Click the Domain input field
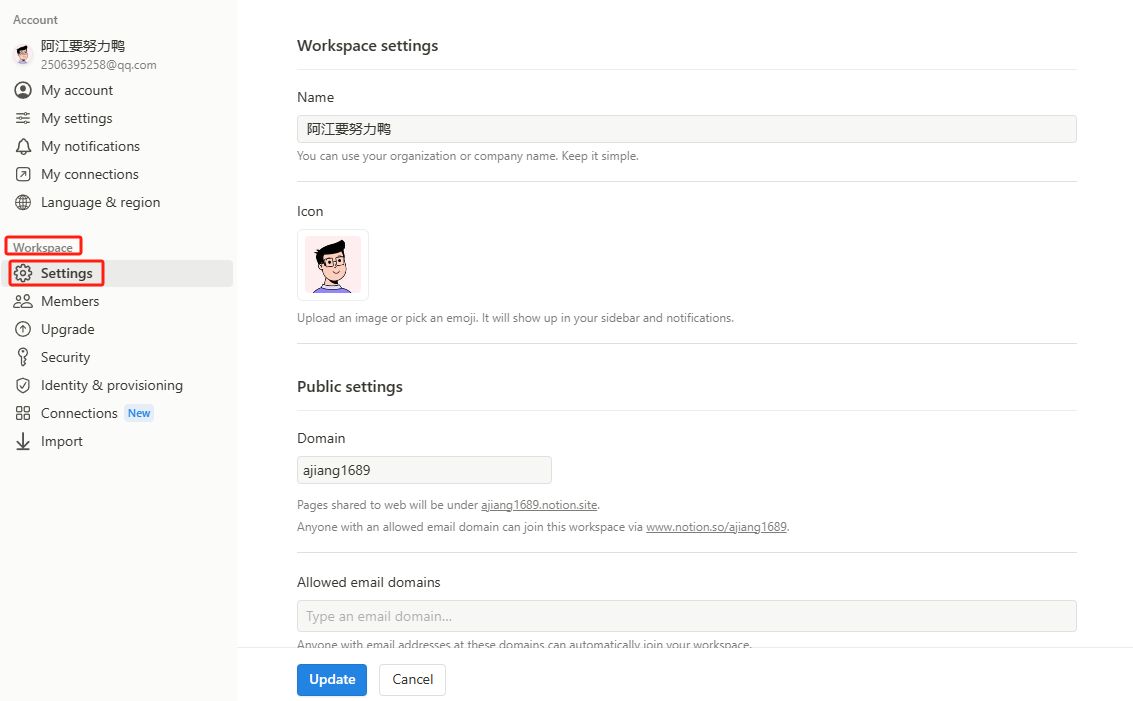Screen dimensions: 1133x701 tap(424, 470)
